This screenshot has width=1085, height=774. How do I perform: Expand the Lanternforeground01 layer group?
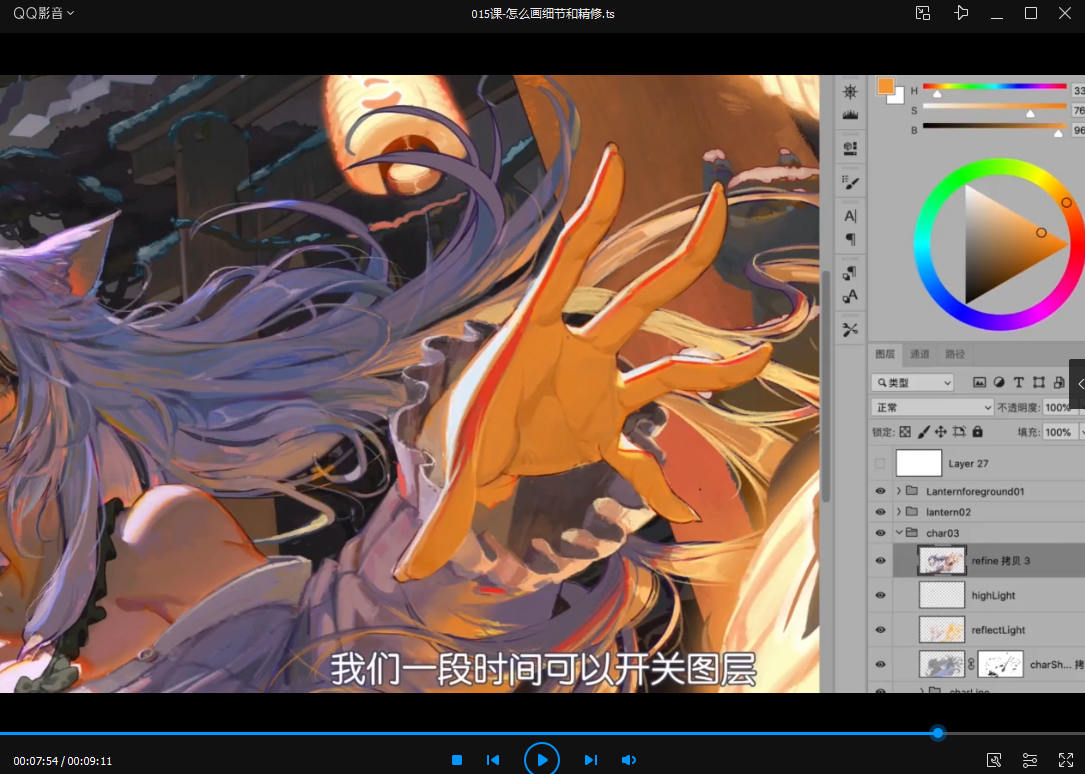pyautogui.click(x=898, y=491)
